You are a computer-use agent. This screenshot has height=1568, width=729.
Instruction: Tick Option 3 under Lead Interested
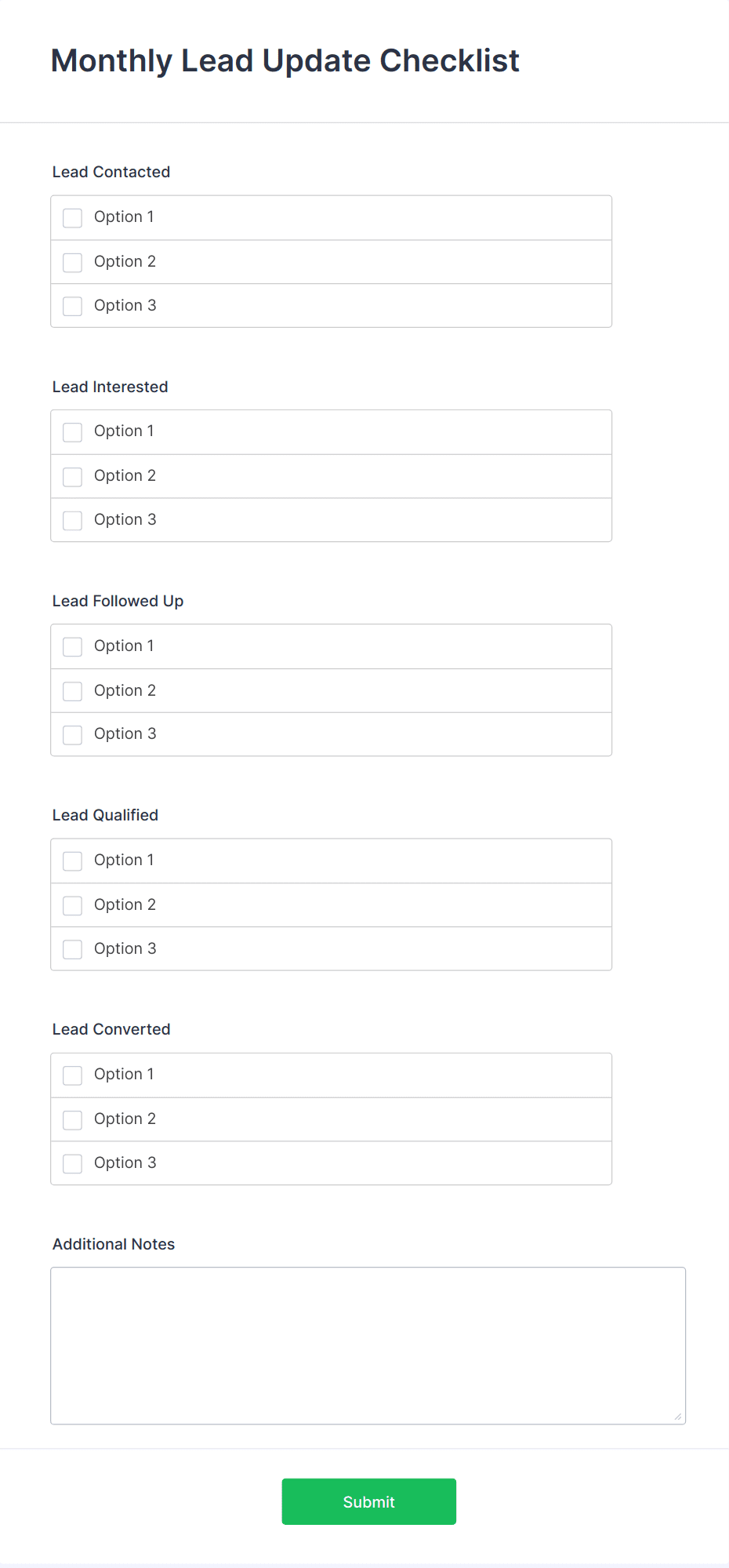(x=73, y=520)
